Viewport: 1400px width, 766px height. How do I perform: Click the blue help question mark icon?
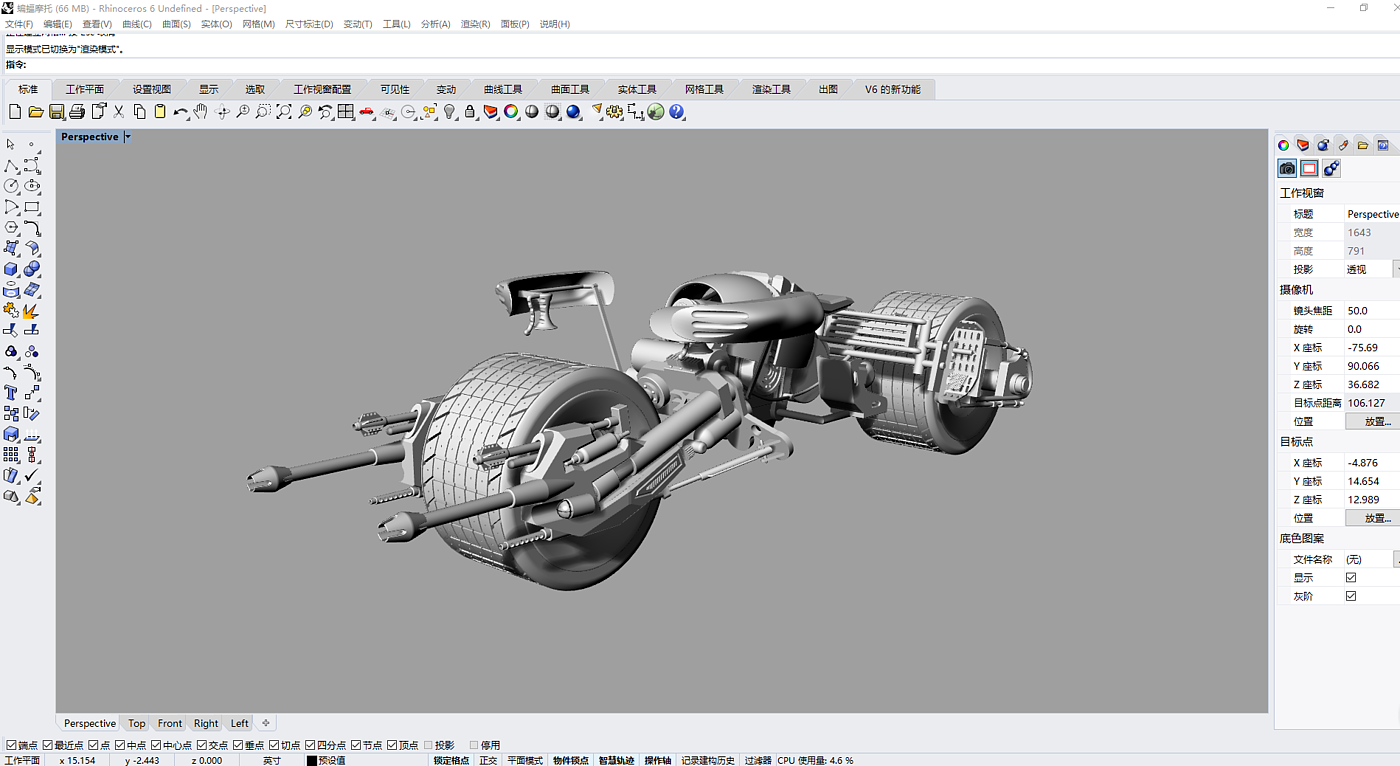[x=677, y=112]
